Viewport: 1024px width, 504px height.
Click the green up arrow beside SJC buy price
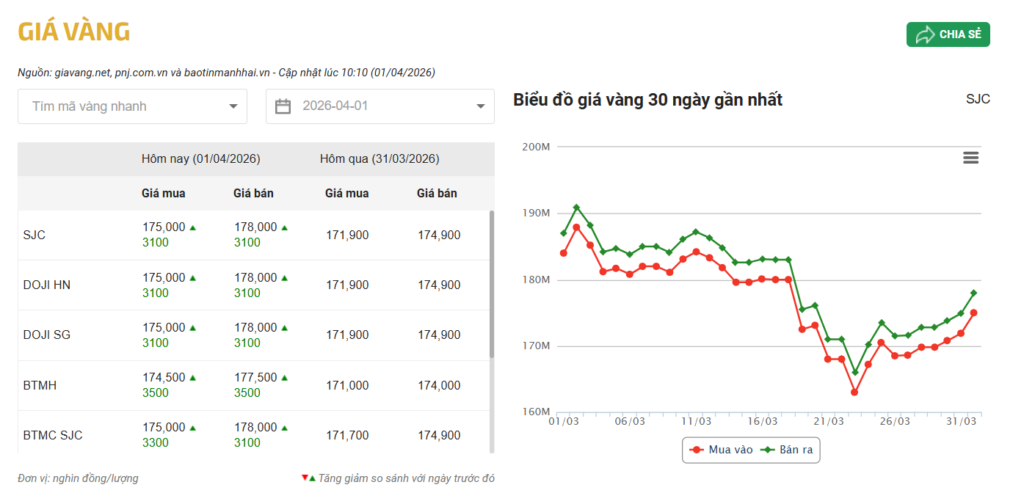tap(193, 228)
